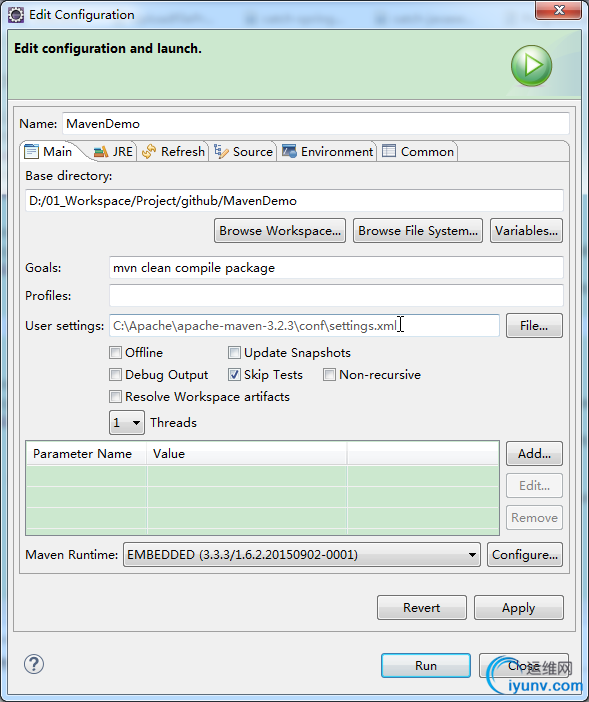Click the Configure... Maven runtime button
The image size is (589, 702).
[x=525, y=555]
